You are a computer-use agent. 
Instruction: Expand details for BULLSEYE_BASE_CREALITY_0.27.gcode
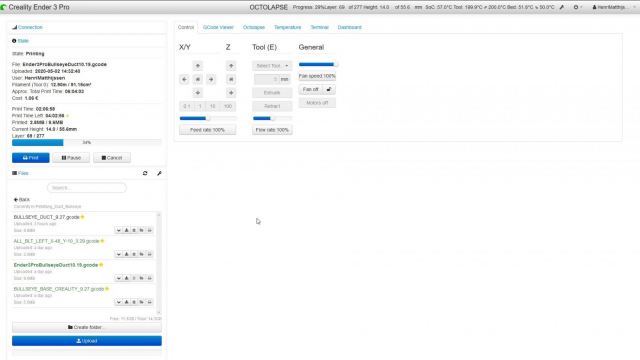pyautogui.click(x=119, y=302)
